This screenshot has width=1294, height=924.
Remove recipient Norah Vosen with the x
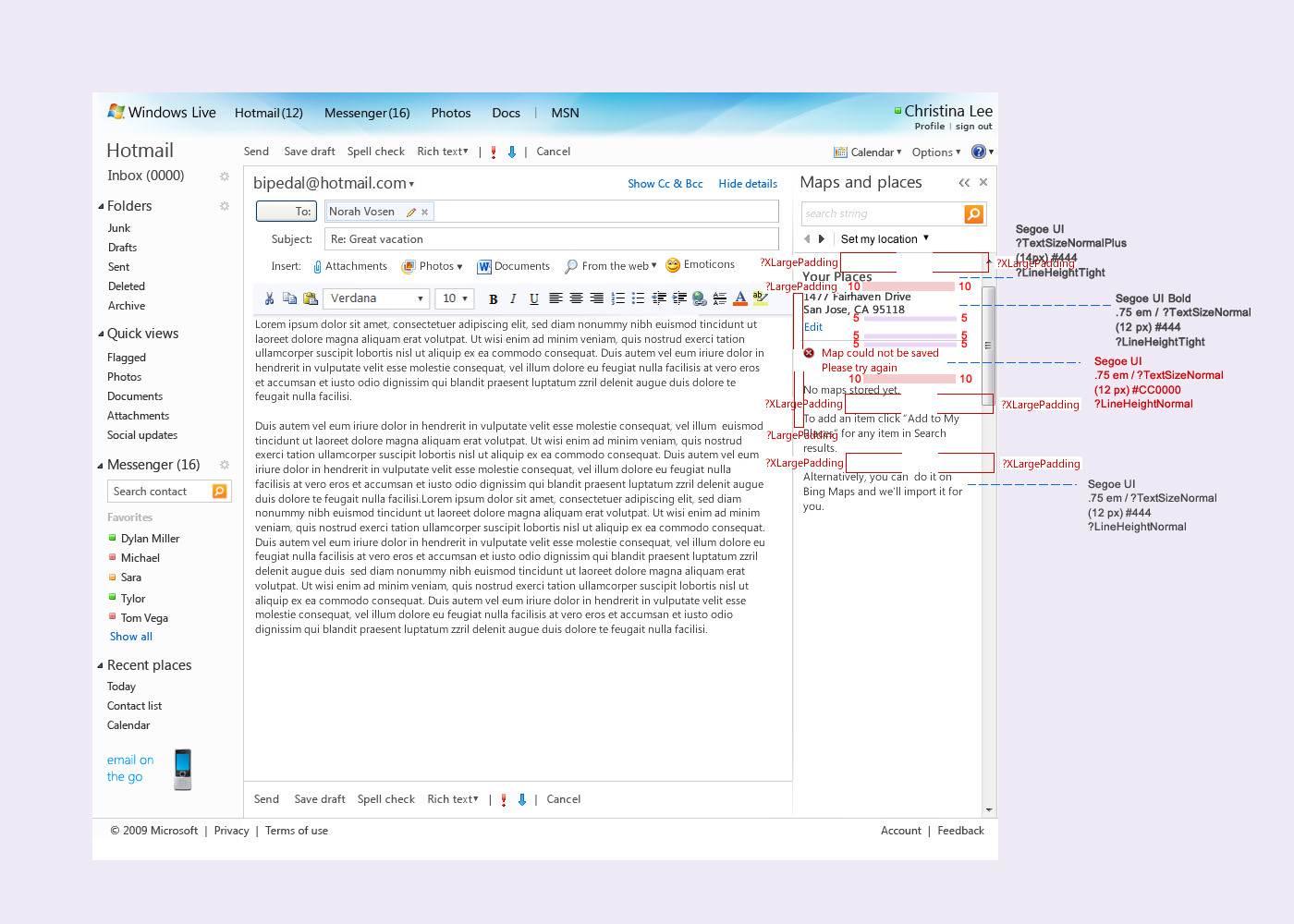pyautogui.click(x=424, y=212)
